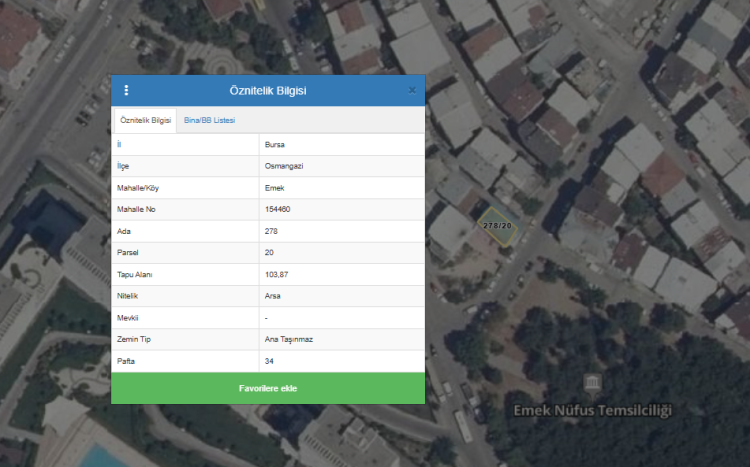
Task: Click the government building icon on map
Action: point(593,384)
